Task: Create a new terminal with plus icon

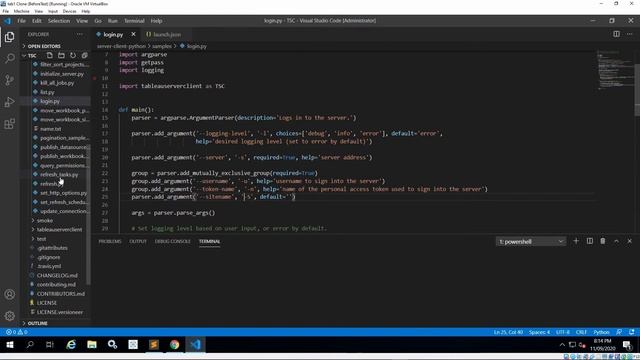Action: pyautogui.click(x=576, y=241)
